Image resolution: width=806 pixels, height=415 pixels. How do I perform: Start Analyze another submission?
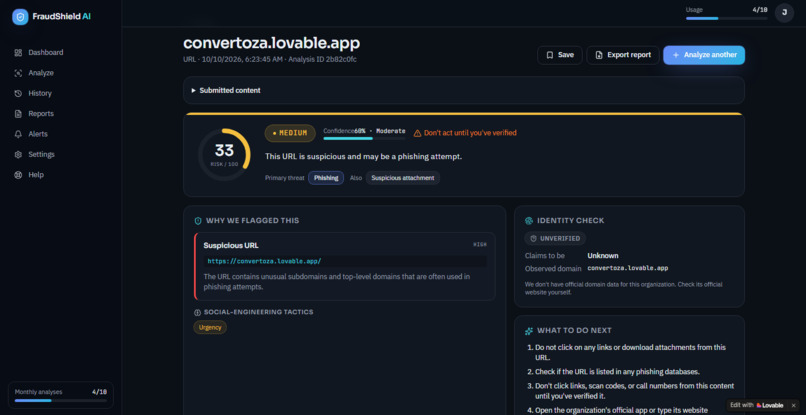pos(704,55)
